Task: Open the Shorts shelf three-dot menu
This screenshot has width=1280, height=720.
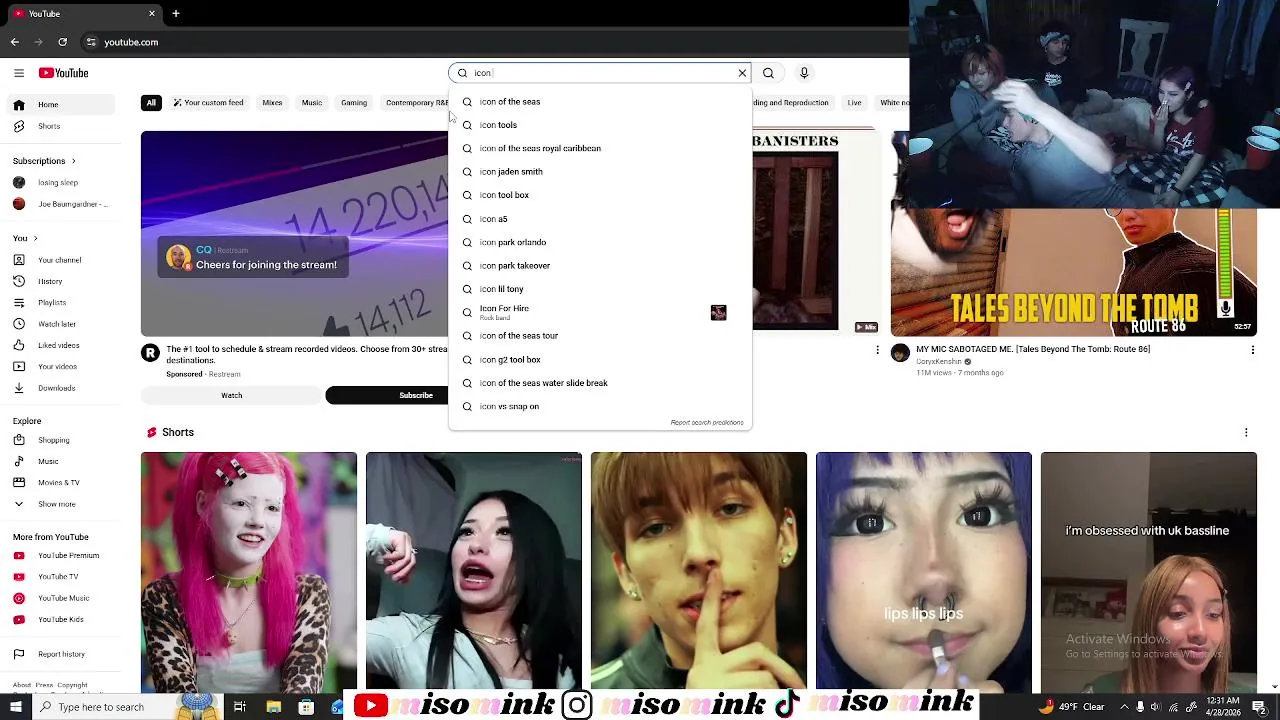Action: pyautogui.click(x=1246, y=433)
